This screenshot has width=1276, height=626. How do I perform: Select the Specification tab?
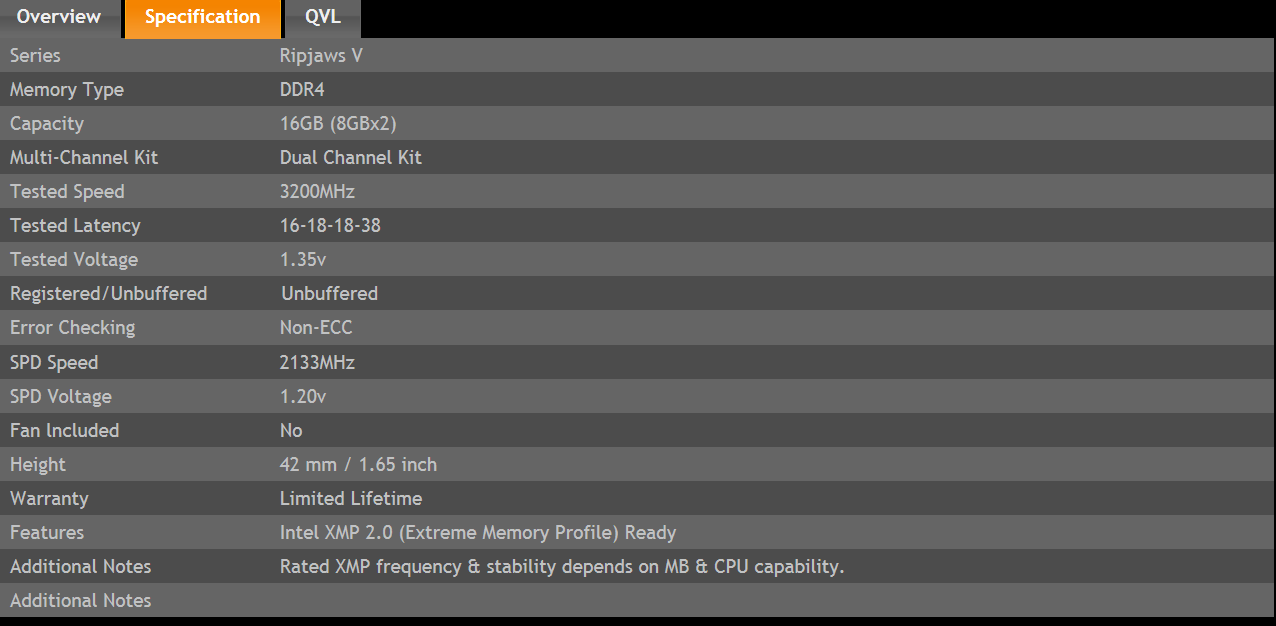(x=203, y=18)
